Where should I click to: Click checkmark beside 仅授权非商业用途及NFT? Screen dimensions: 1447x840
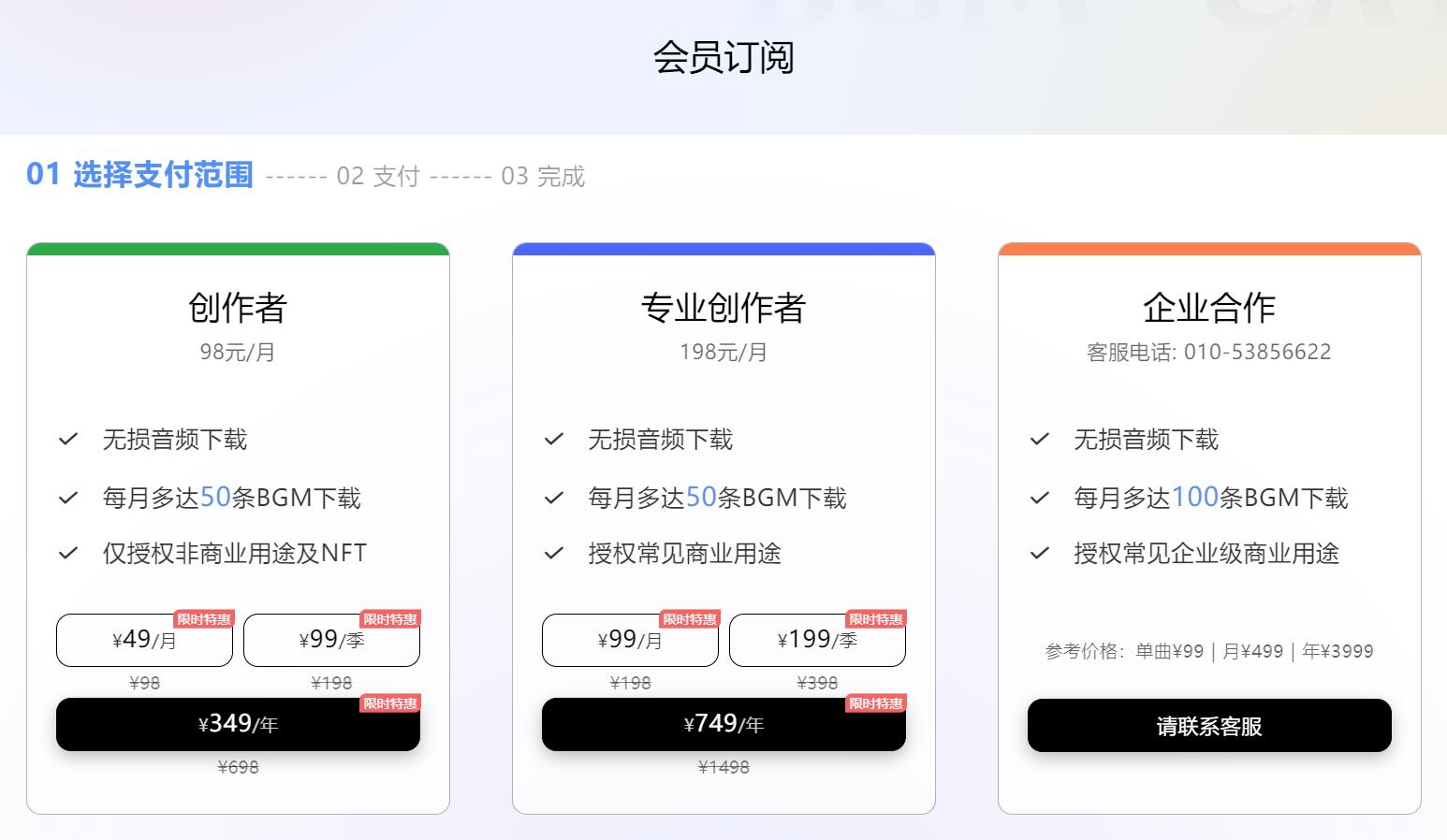(x=68, y=553)
